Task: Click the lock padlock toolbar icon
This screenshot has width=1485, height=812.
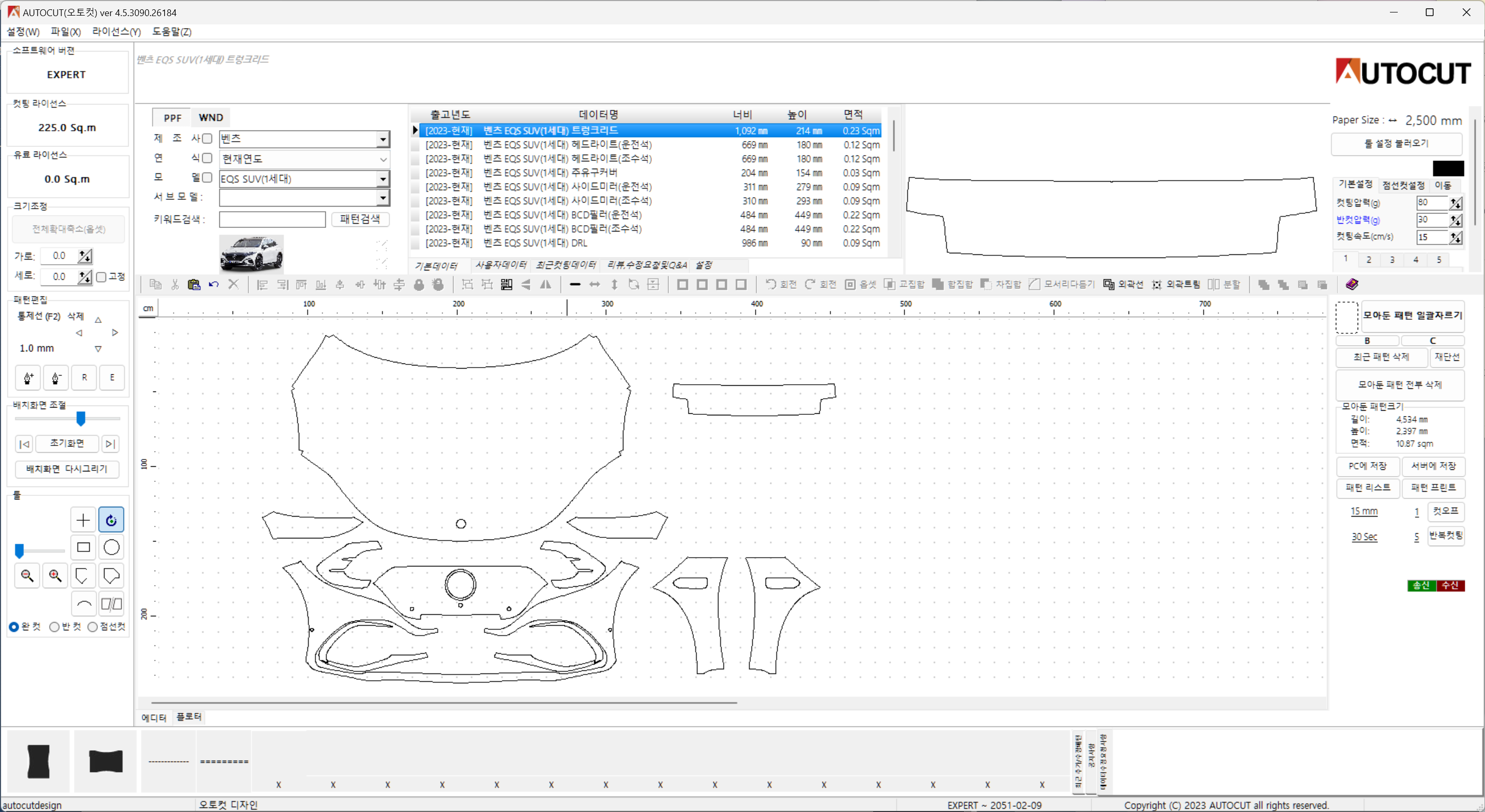Action: pyautogui.click(x=419, y=284)
